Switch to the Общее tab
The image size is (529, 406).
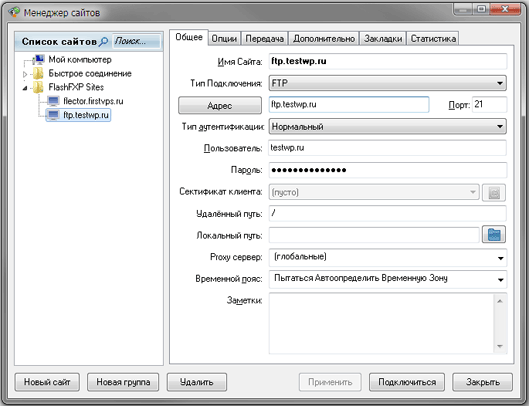189,37
